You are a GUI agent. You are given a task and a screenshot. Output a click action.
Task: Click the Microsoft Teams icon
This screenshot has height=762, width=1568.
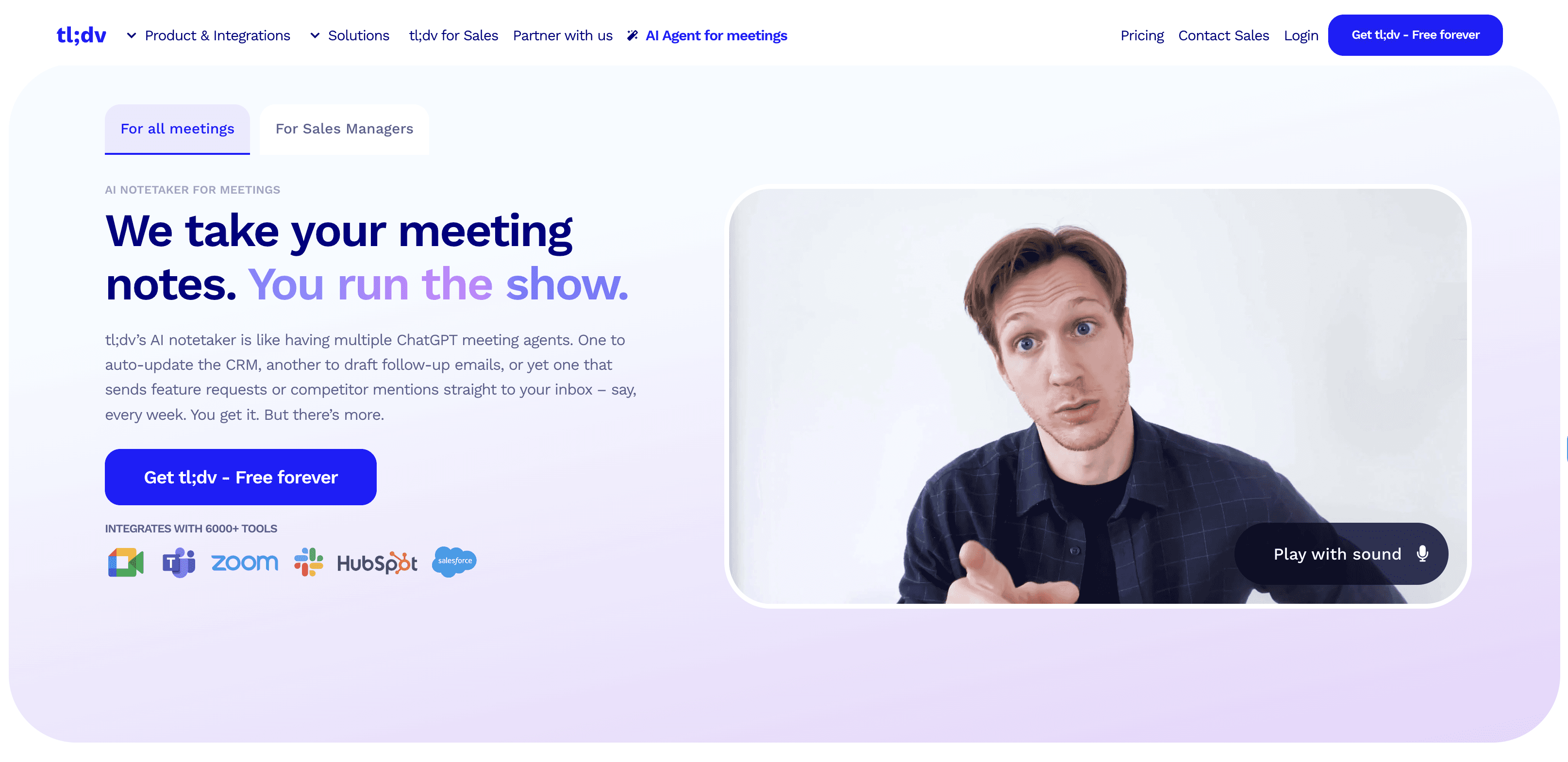[x=179, y=562]
